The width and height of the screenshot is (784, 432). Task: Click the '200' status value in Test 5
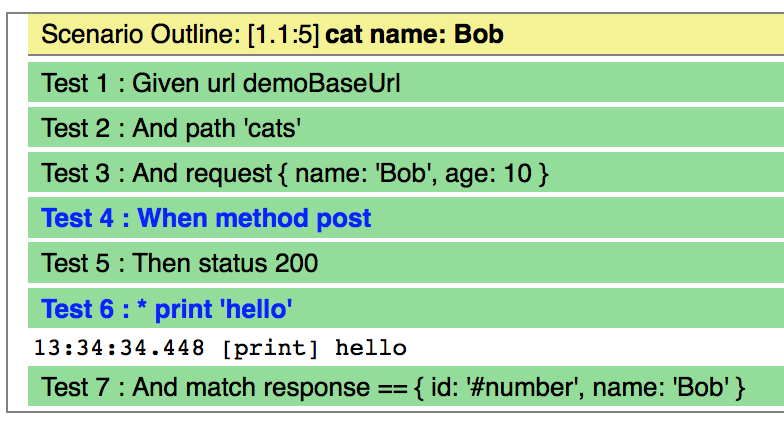296,264
